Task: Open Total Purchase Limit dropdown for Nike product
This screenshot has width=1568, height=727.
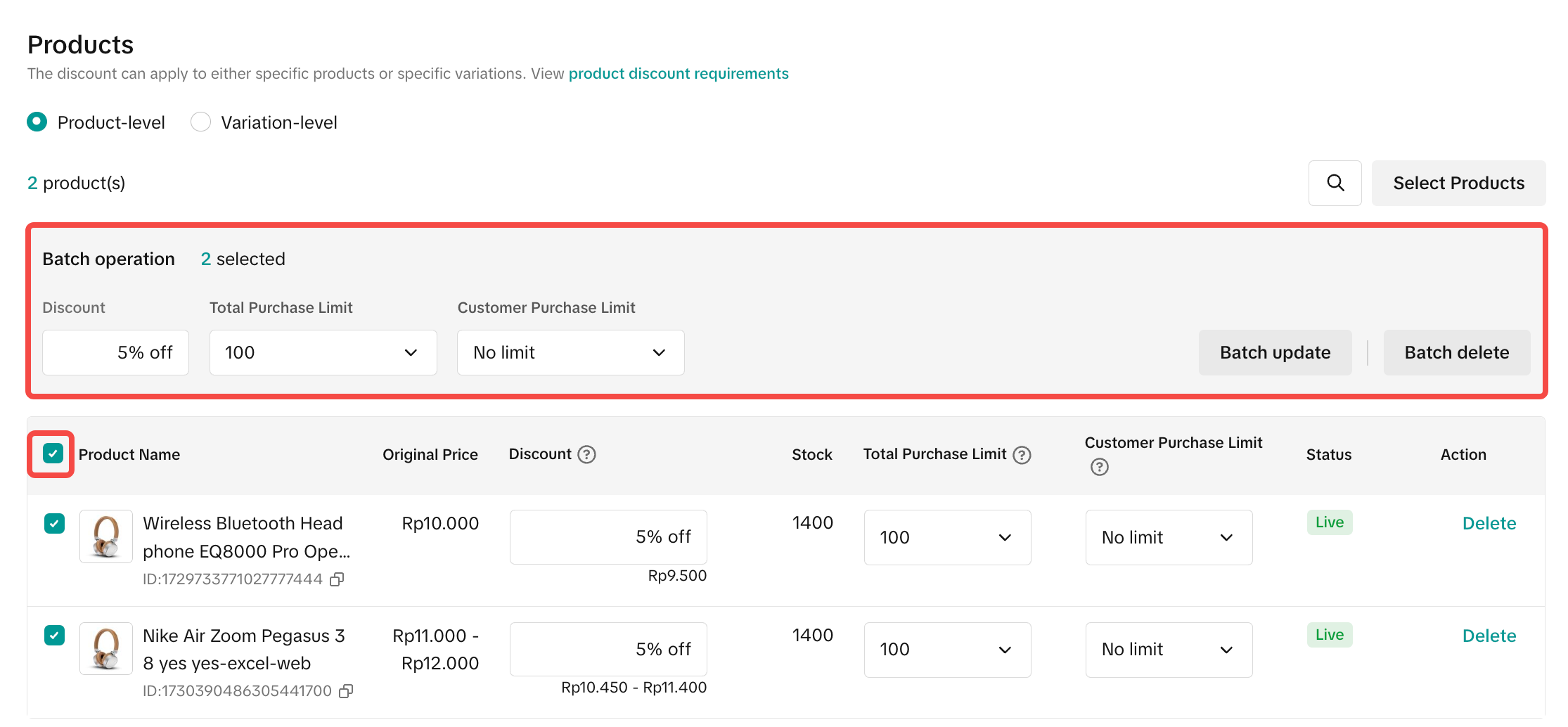Action: point(946,650)
